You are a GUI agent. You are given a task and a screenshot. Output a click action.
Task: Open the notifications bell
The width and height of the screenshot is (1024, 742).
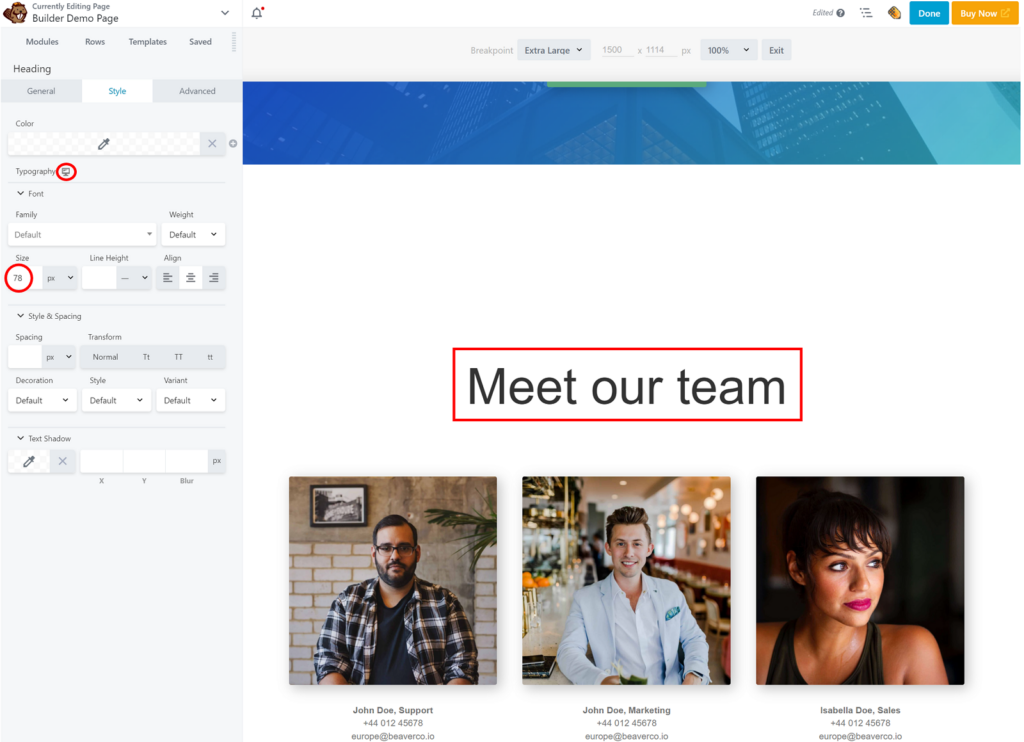click(x=257, y=12)
